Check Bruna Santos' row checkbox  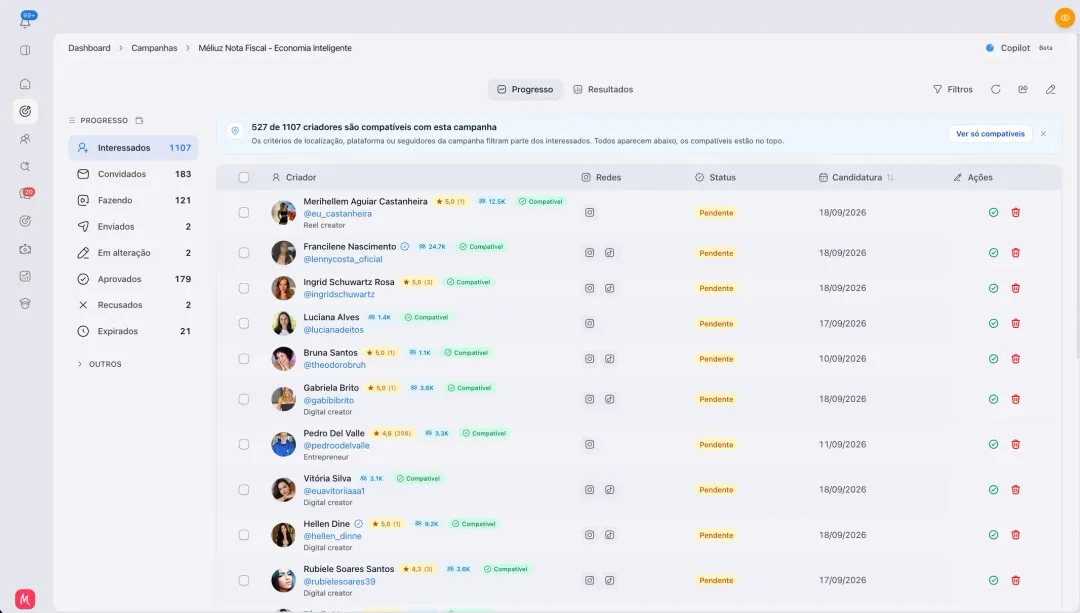[244, 359]
